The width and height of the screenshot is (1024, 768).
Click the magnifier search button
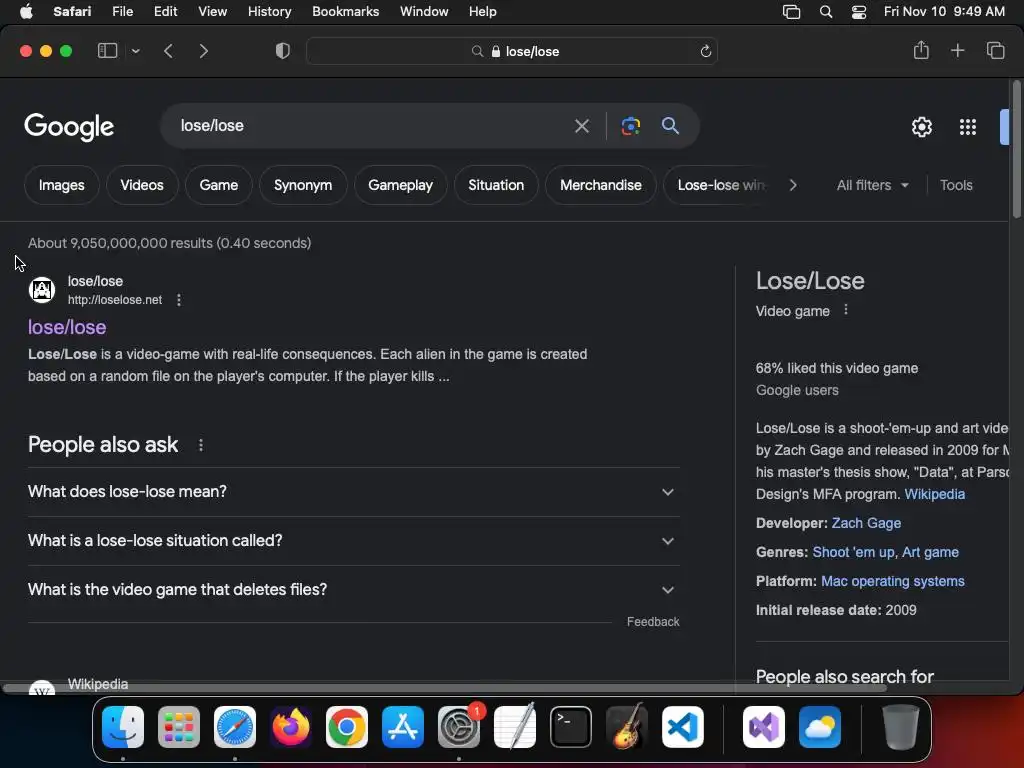pos(670,126)
